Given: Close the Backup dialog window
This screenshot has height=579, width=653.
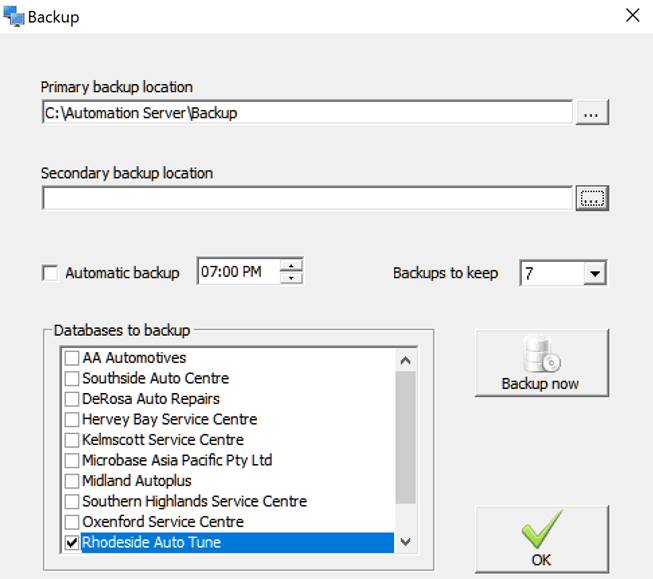Looking at the screenshot, I should pos(632,15).
